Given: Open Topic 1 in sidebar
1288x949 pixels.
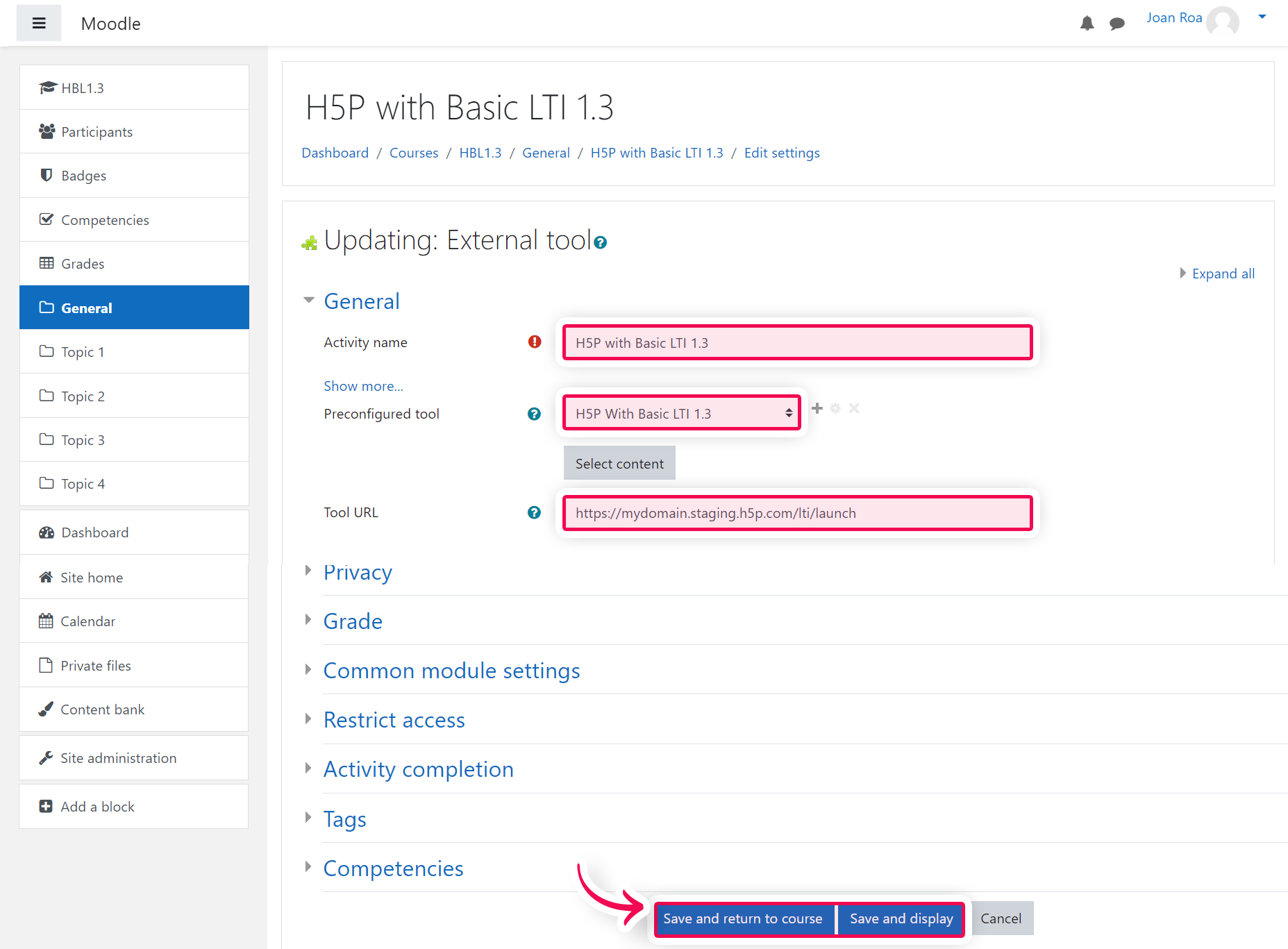Looking at the screenshot, I should [x=134, y=352].
